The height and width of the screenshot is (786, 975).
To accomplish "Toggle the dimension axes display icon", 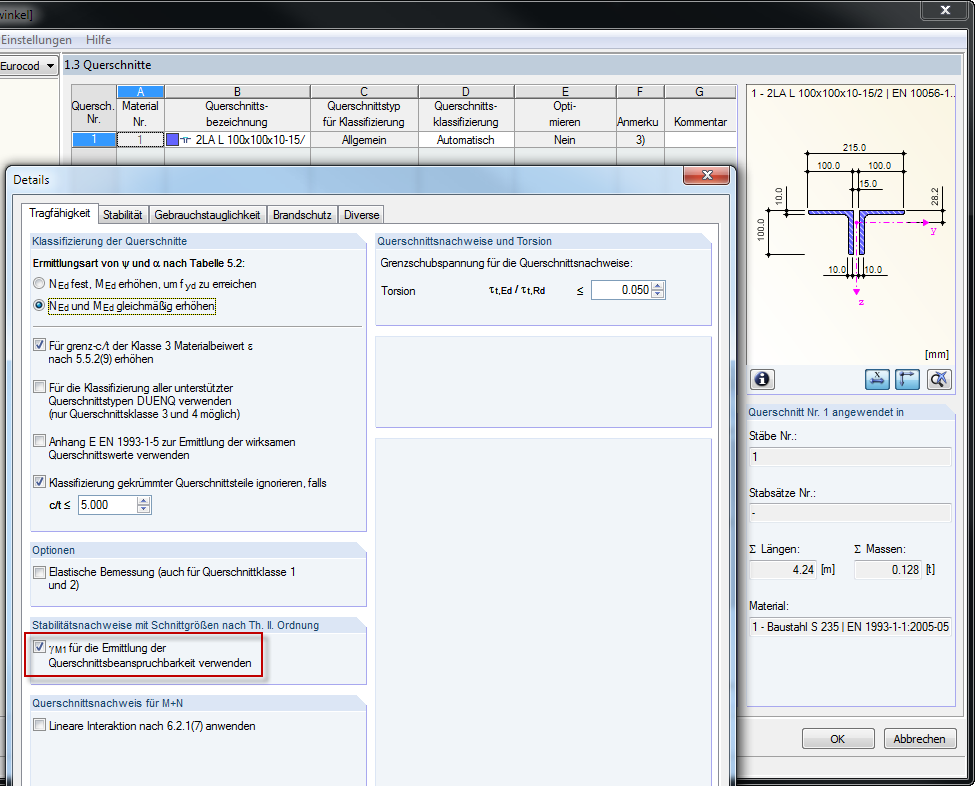I will [x=907, y=379].
